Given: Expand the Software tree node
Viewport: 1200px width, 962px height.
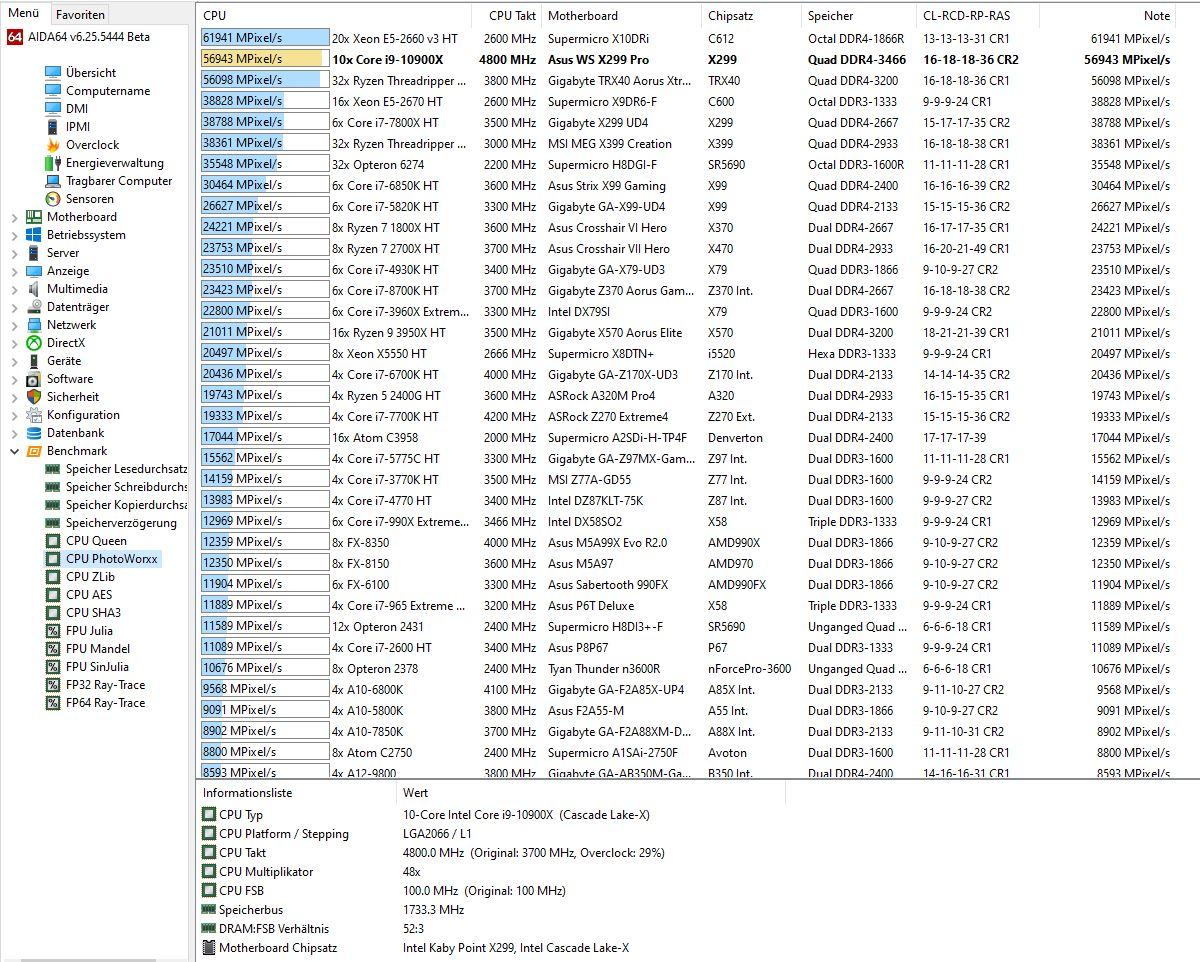Looking at the screenshot, I should click(x=15, y=379).
